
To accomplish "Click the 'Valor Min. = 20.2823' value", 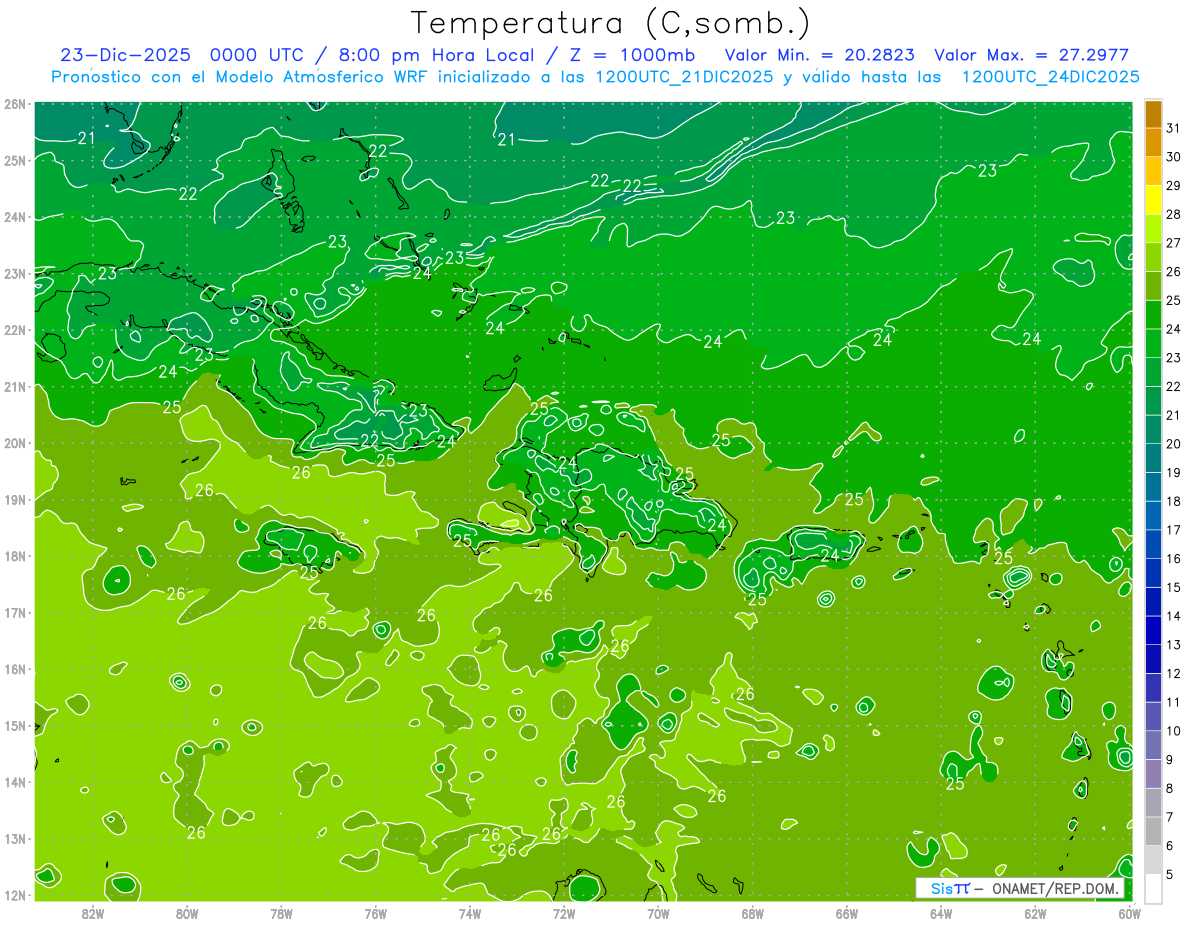I will point(818,55).
